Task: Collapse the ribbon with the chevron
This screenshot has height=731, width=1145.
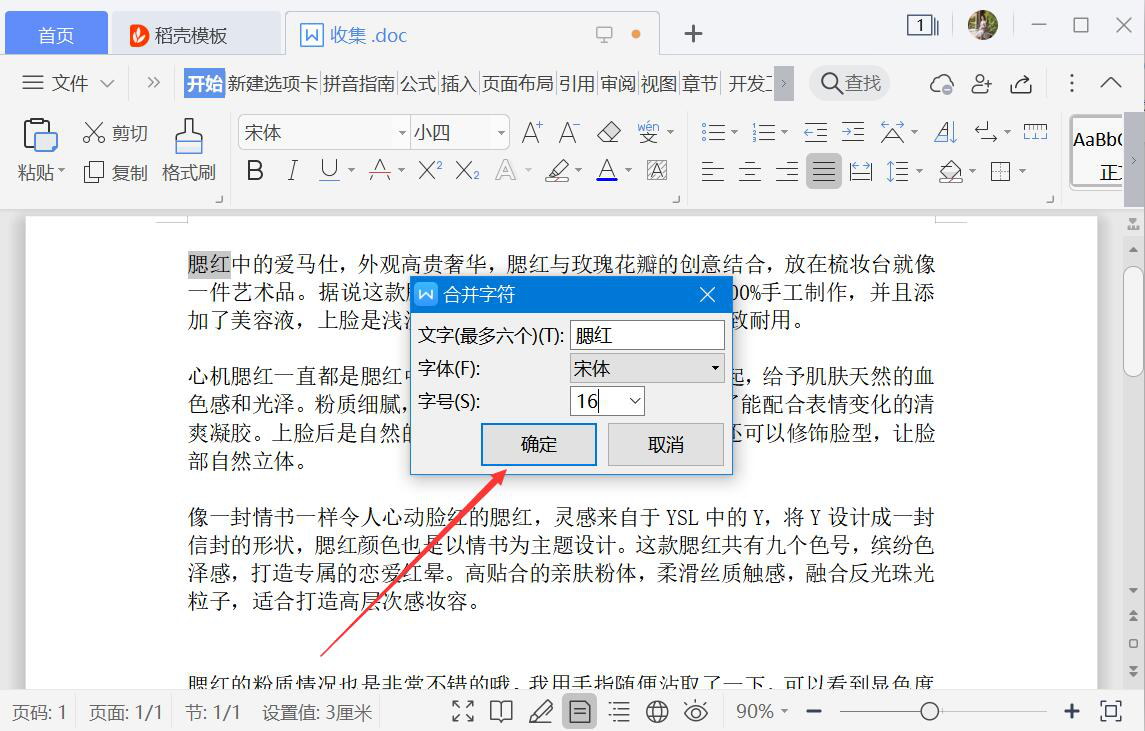Action: click(x=1111, y=83)
